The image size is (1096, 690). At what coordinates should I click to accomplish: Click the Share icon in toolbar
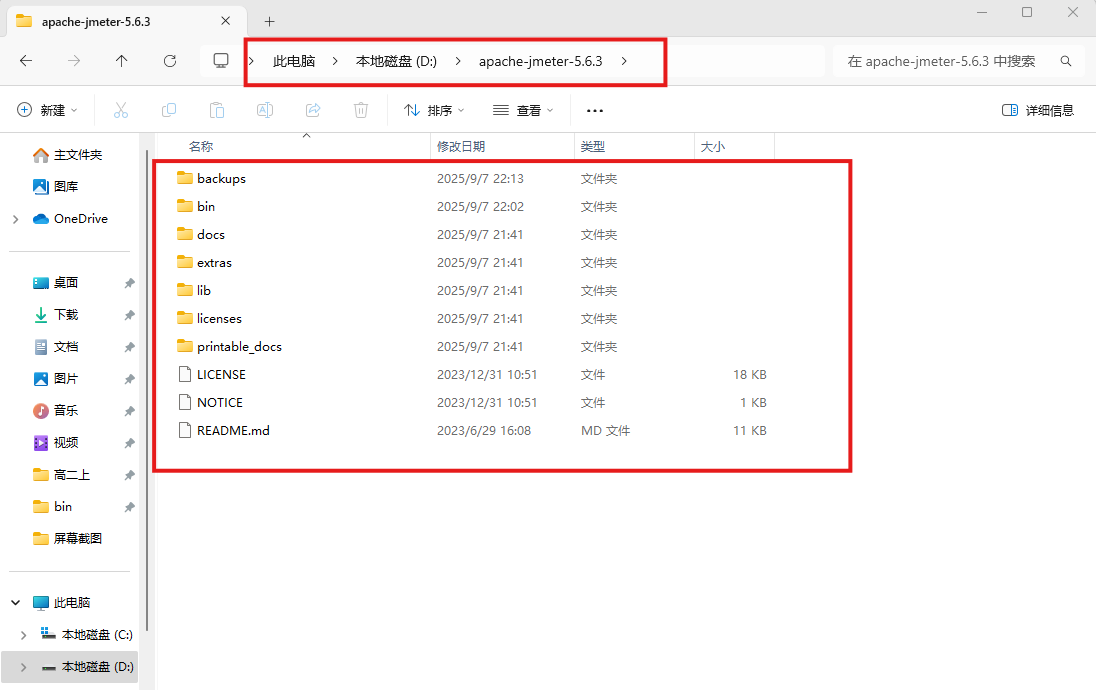pyautogui.click(x=313, y=110)
